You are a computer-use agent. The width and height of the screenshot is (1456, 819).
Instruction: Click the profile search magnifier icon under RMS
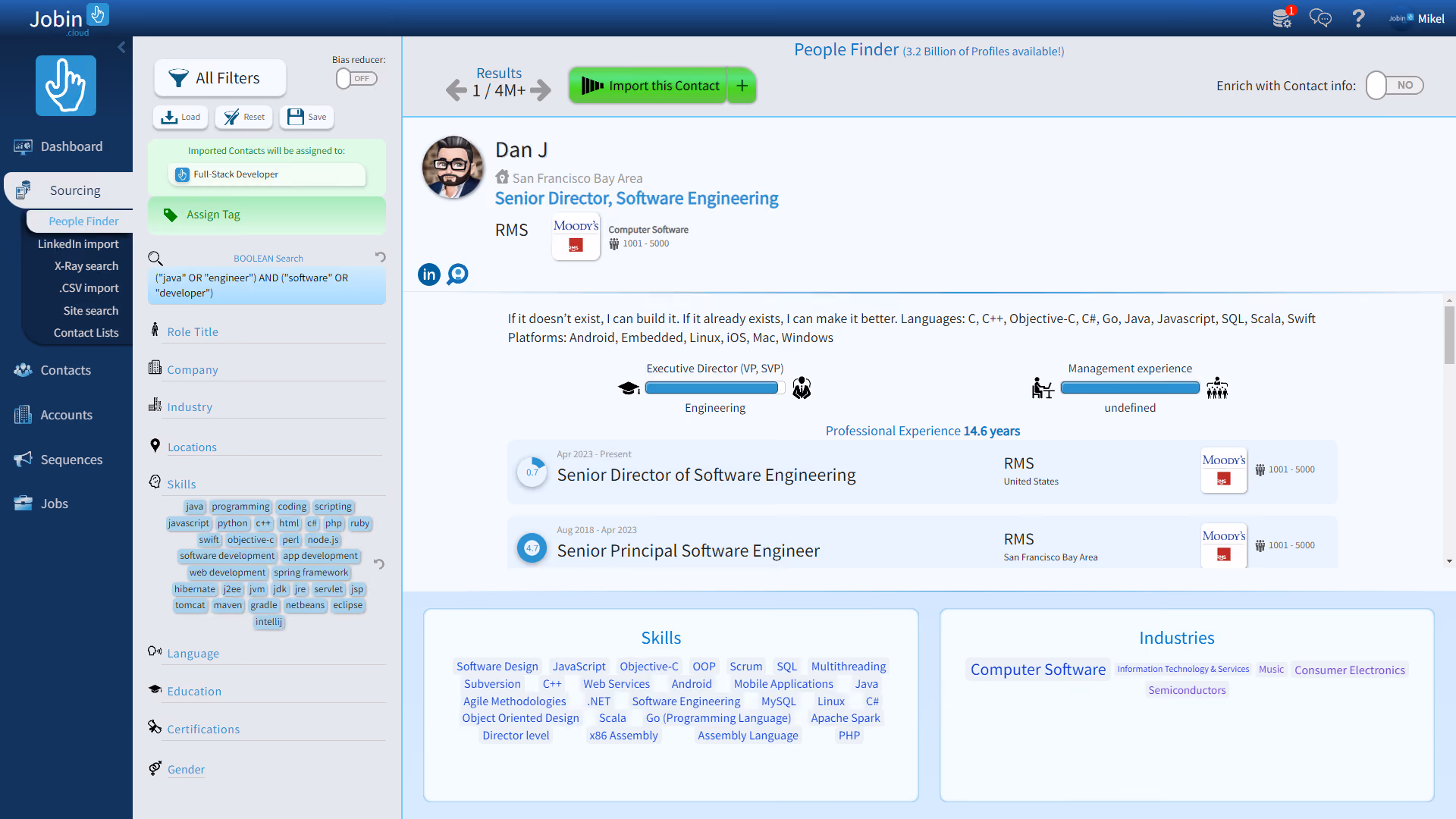(x=457, y=274)
